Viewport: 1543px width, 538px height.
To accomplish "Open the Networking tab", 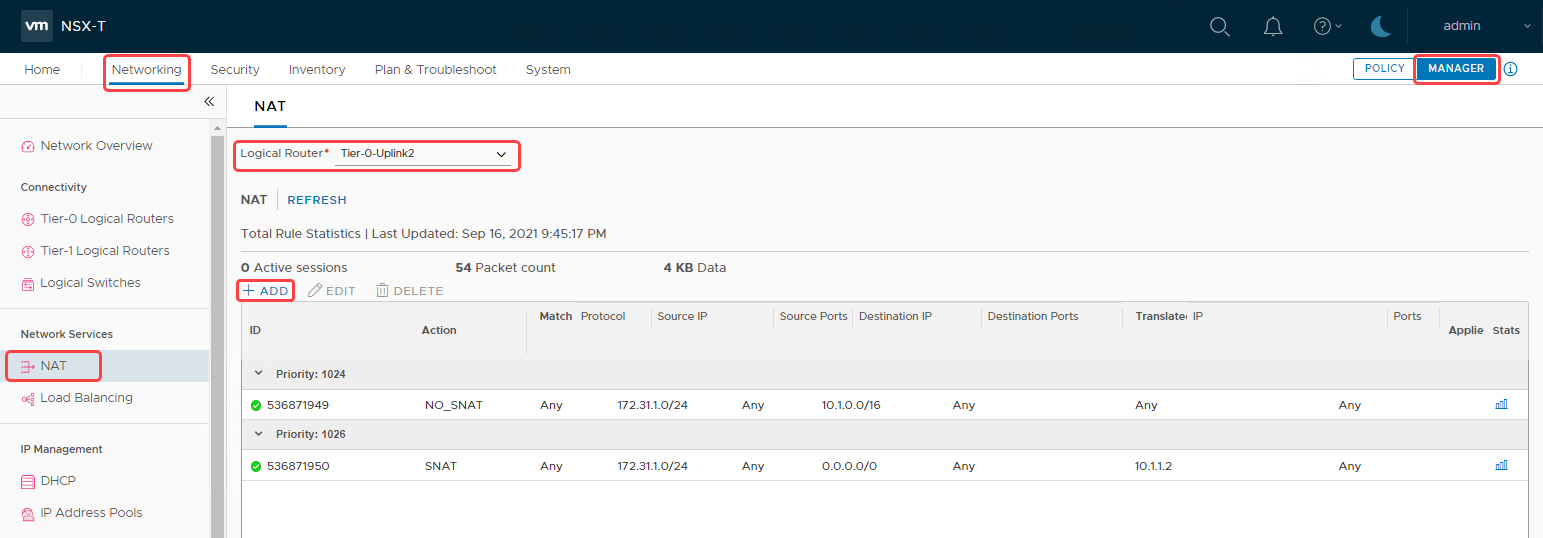I will (x=147, y=69).
